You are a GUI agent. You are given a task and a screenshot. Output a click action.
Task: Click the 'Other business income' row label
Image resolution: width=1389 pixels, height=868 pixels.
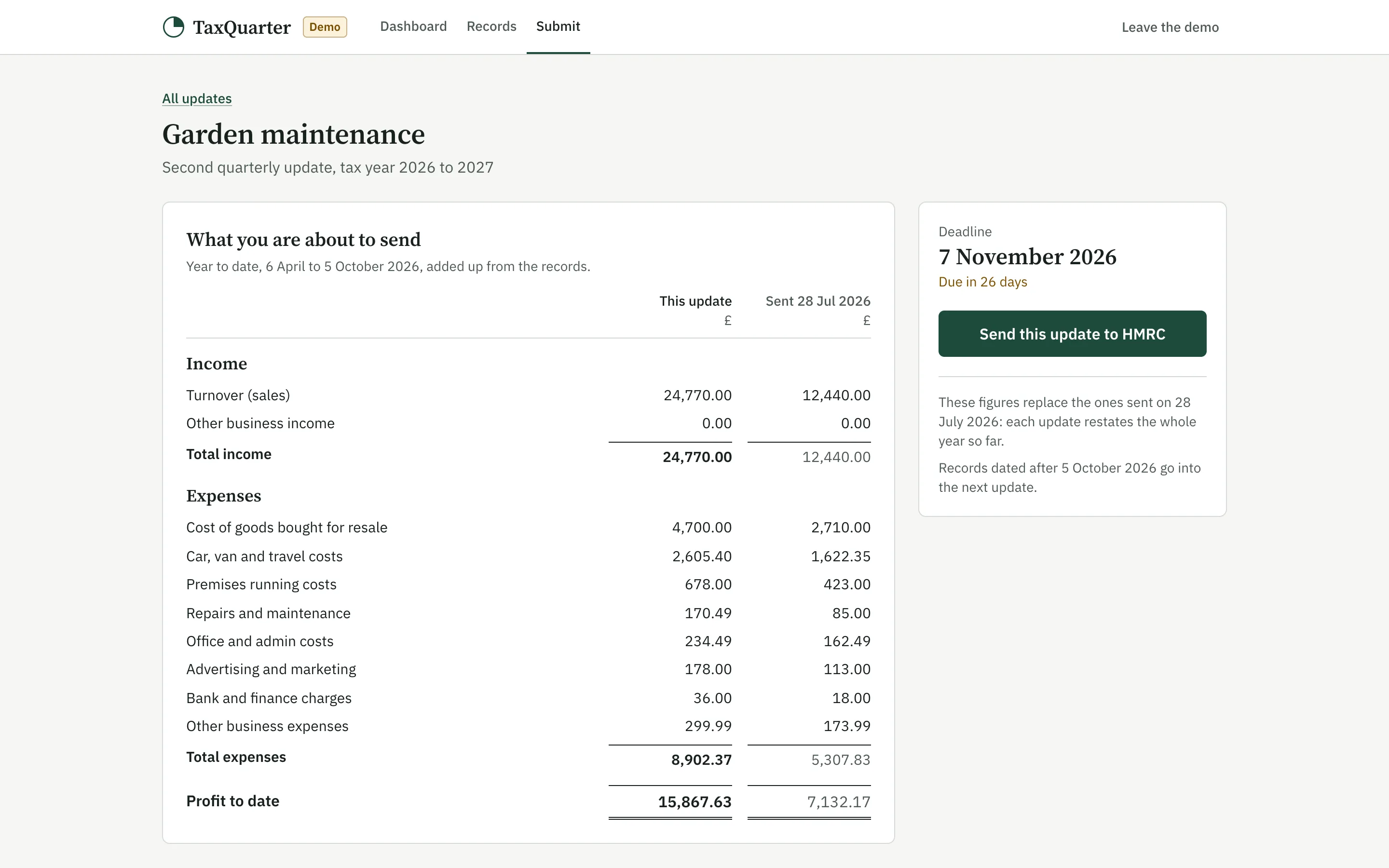(x=260, y=423)
